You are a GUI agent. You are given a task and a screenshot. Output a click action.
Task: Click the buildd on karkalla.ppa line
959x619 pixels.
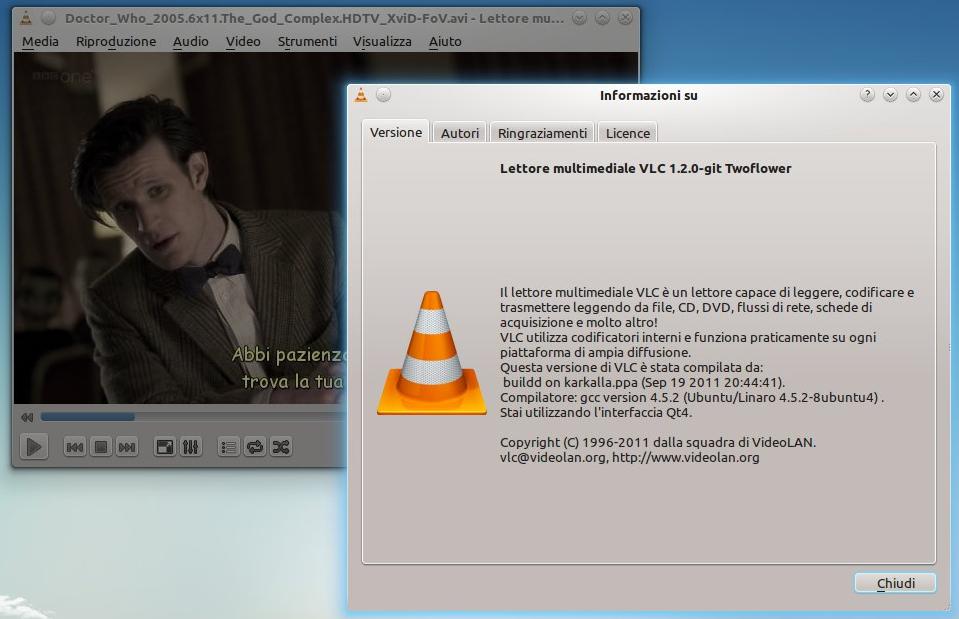pos(643,383)
